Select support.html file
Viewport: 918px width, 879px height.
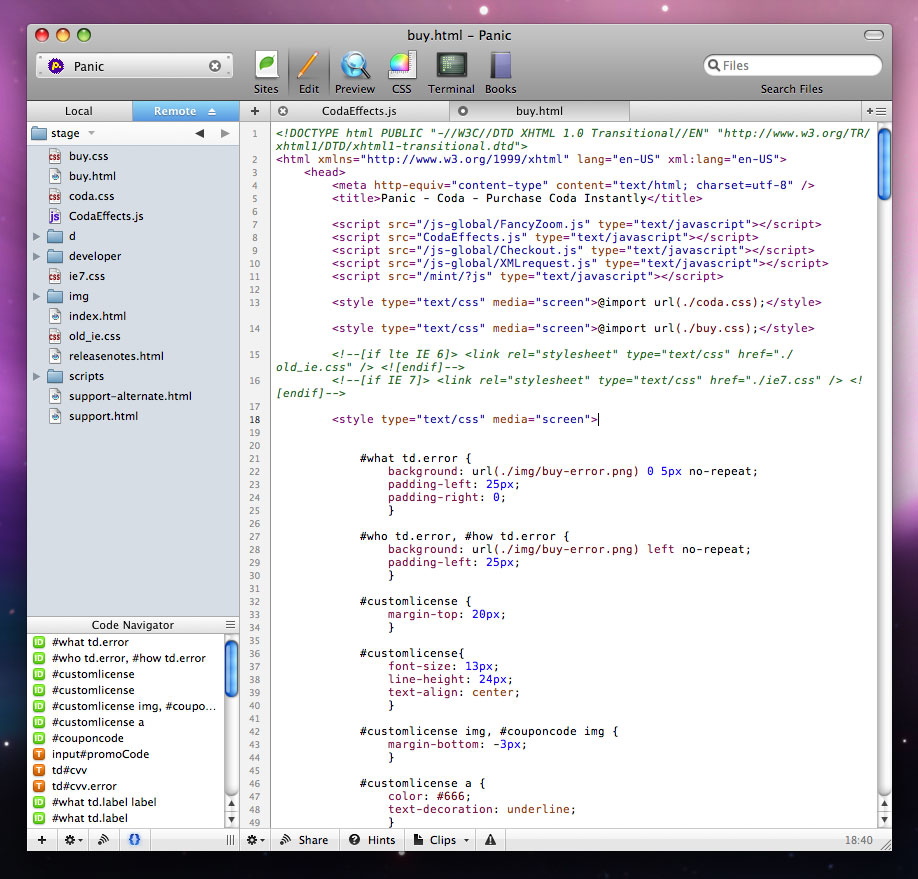point(133,416)
